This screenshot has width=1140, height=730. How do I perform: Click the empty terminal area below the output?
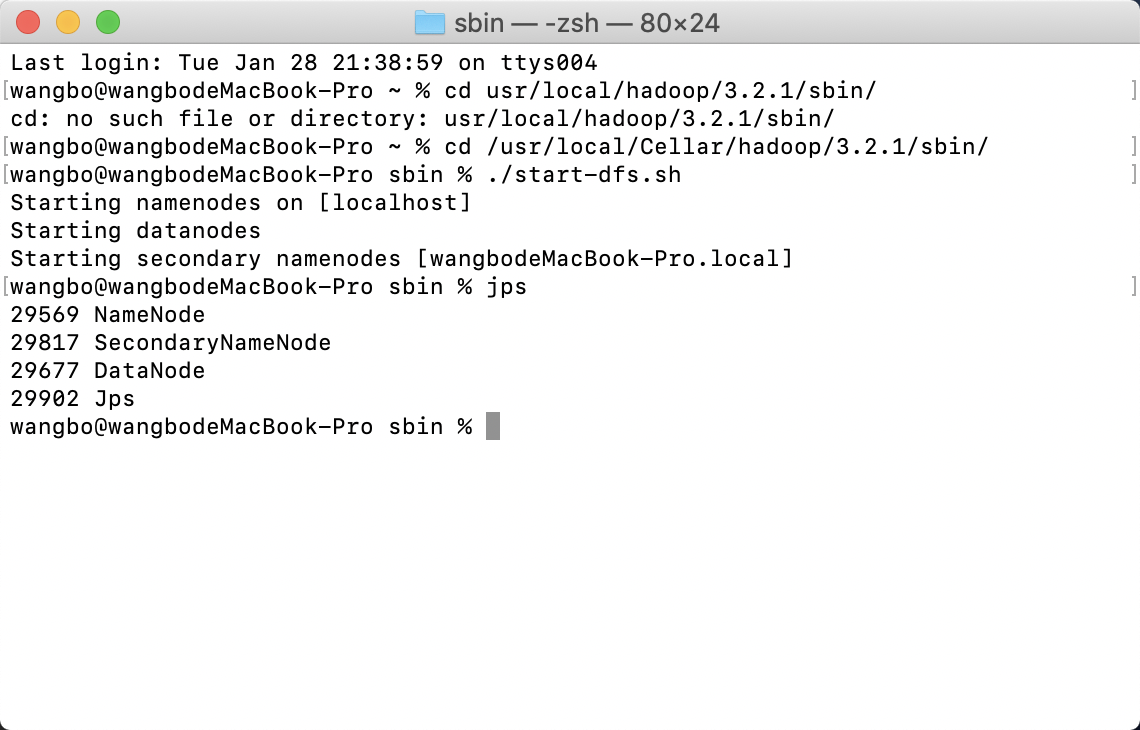coord(570,580)
